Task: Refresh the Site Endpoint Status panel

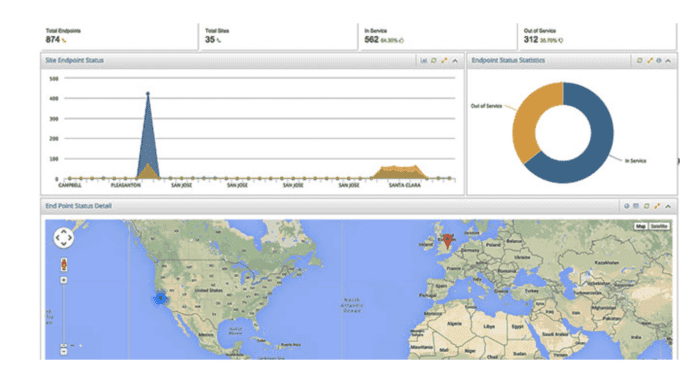Action: [433, 61]
